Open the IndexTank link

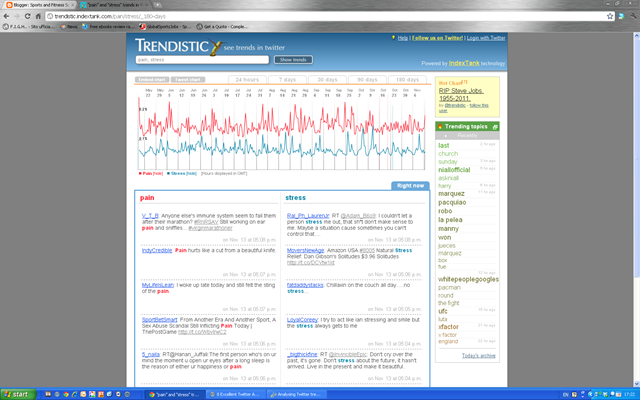464,63
